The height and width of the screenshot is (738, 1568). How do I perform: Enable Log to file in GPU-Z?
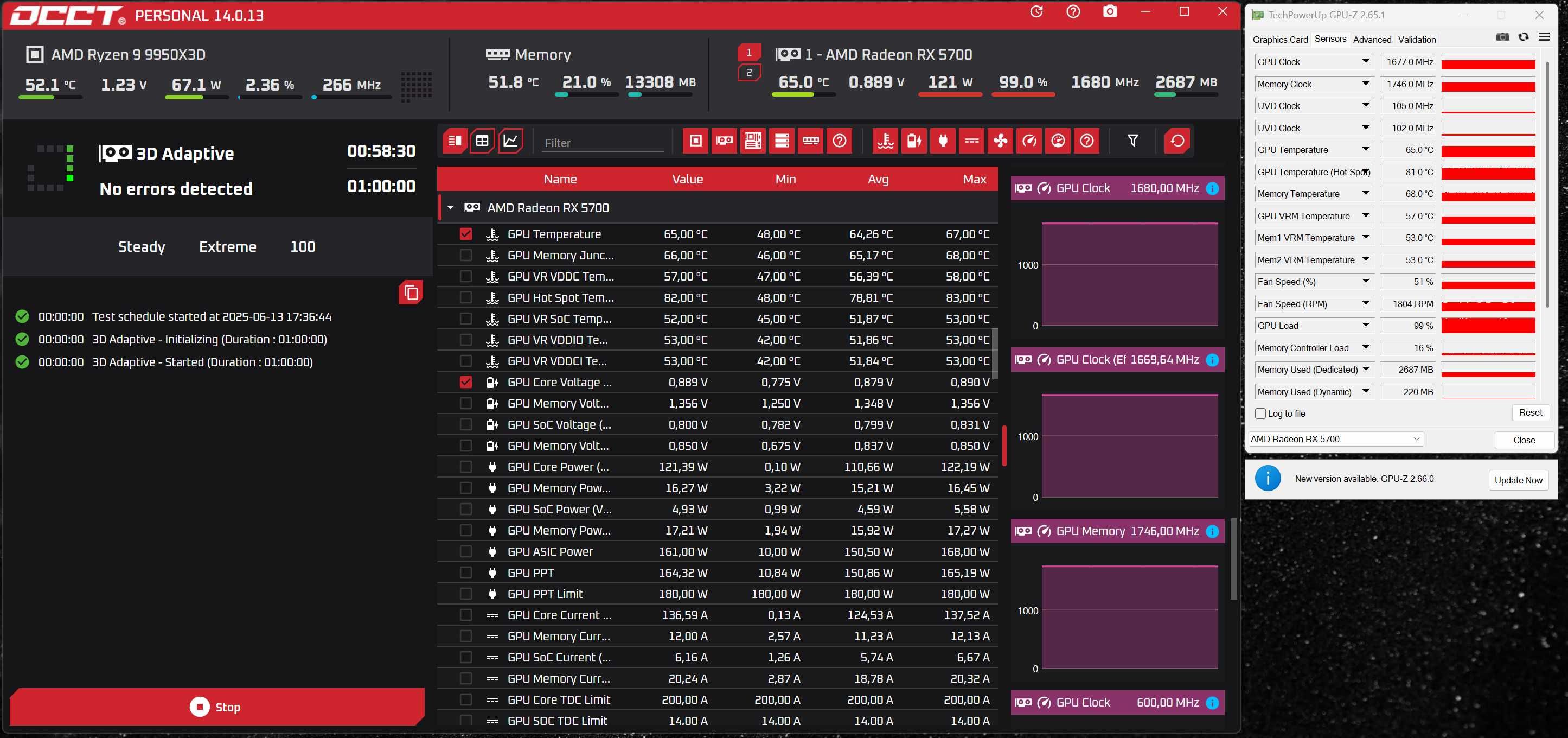[x=1260, y=413]
